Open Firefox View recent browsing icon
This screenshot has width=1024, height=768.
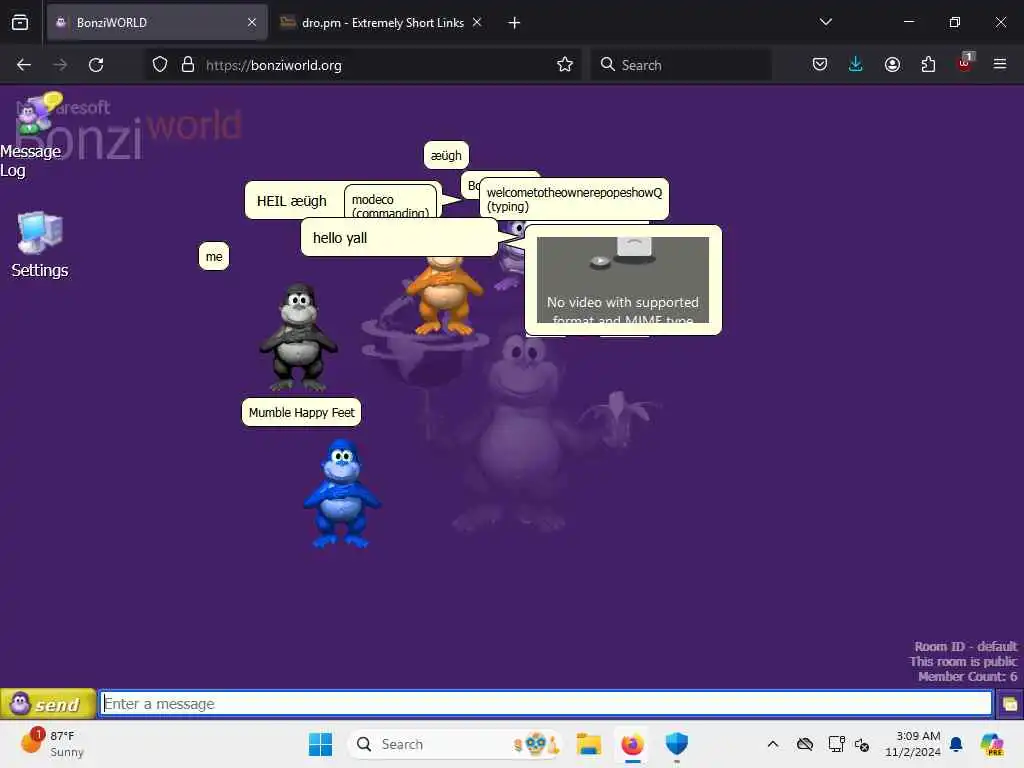pyautogui.click(x=20, y=22)
